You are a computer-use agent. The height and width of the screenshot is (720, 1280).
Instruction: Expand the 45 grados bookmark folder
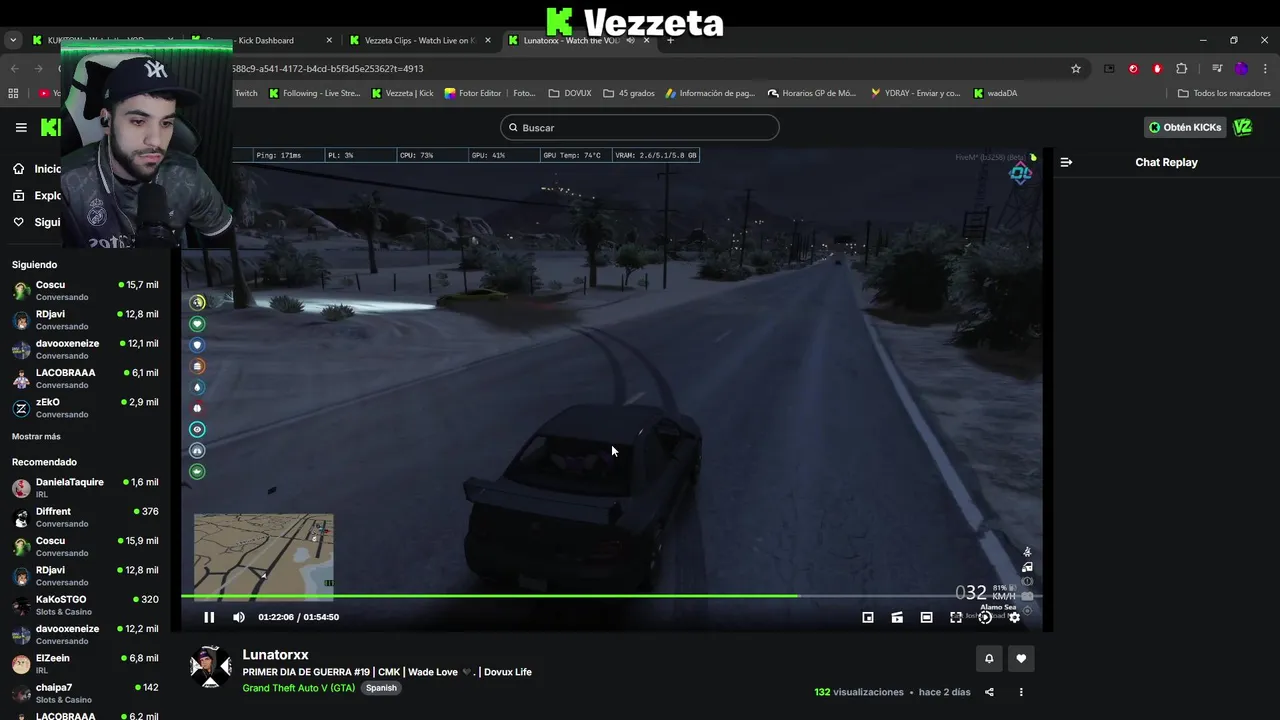(629, 93)
